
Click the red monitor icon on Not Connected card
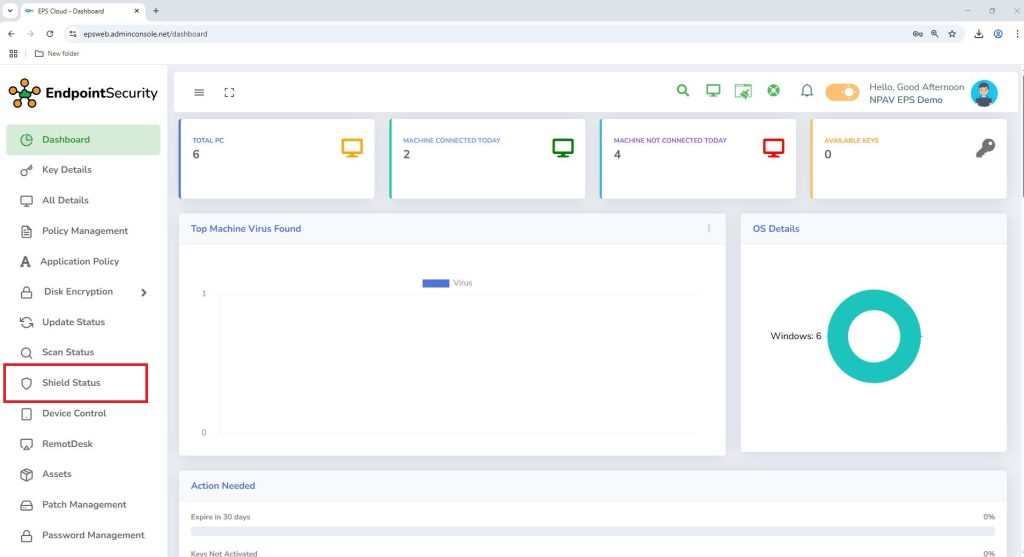(x=773, y=148)
